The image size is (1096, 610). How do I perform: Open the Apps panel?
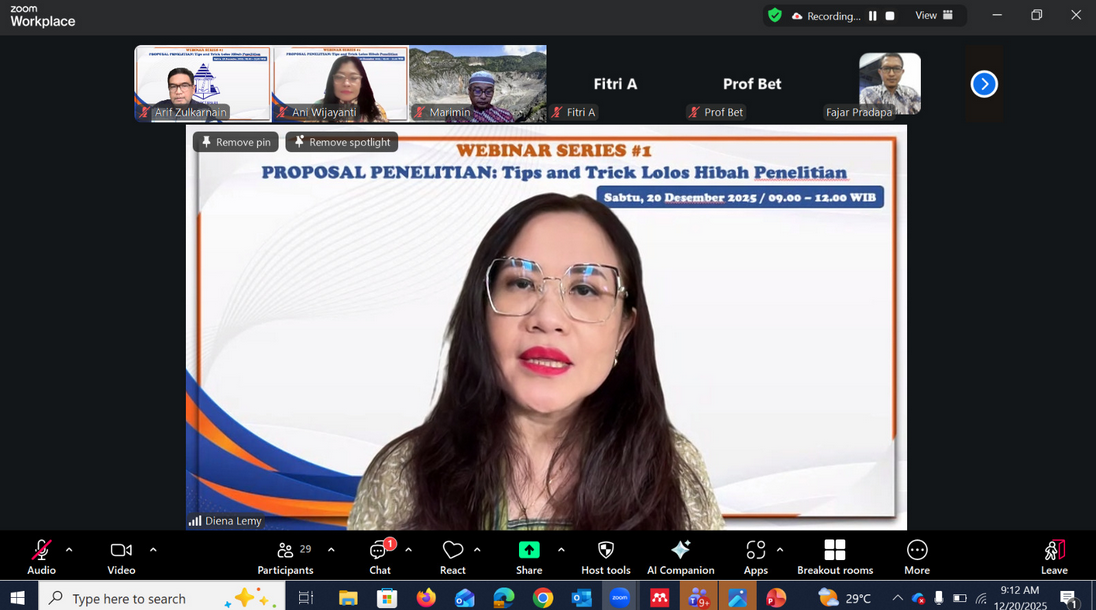coord(756,556)
